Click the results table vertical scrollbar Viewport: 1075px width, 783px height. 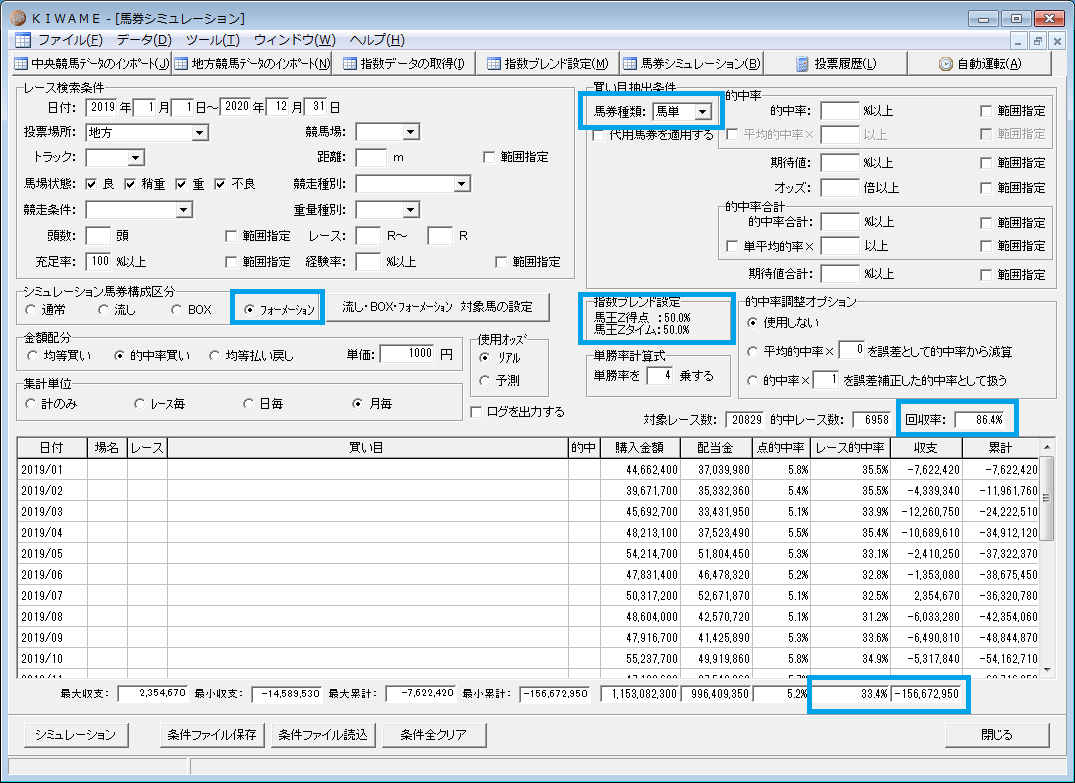click(x=1047, y=558)
